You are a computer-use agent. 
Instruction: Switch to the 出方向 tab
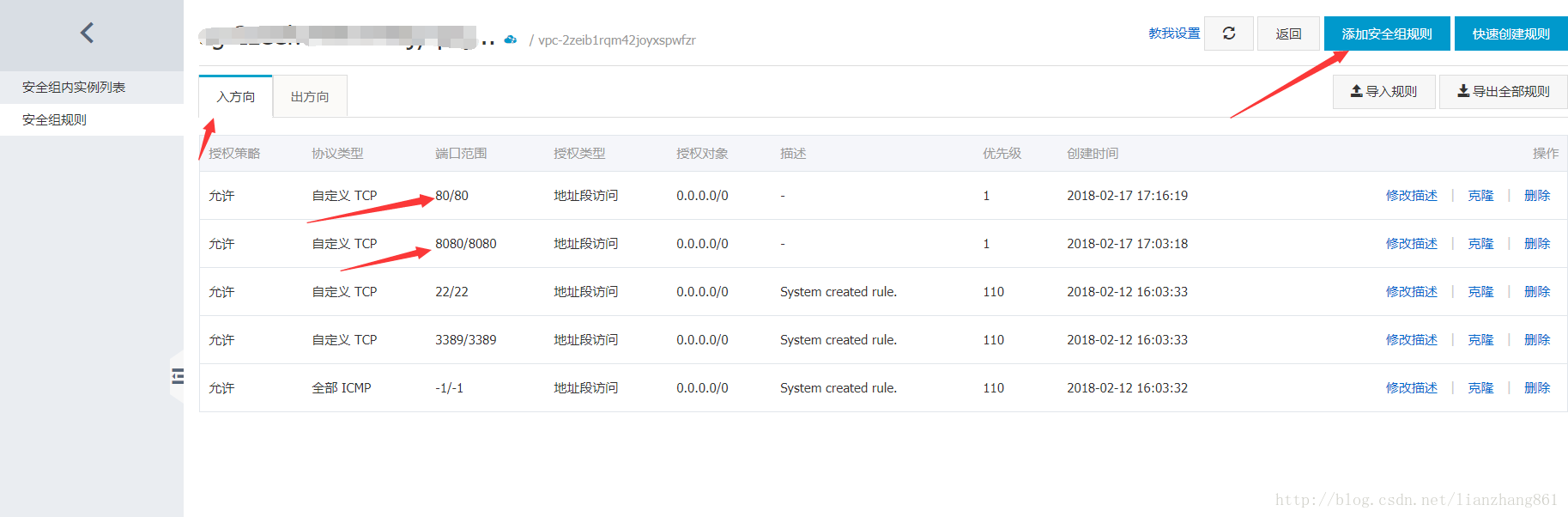(x=310, y=96)
